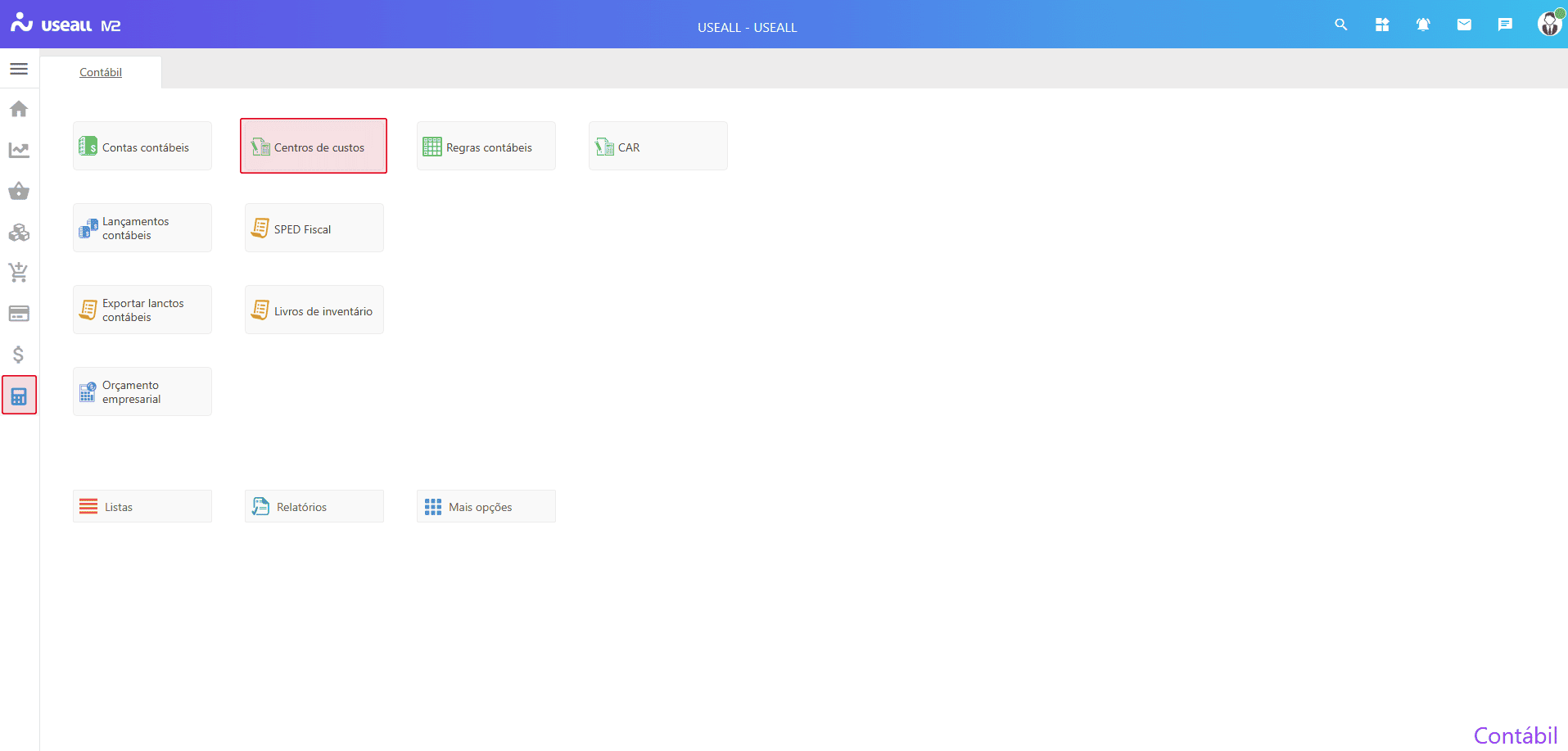Expand the Relatórios options
This screenshot has height=751, width=1568.
(314, 507)
